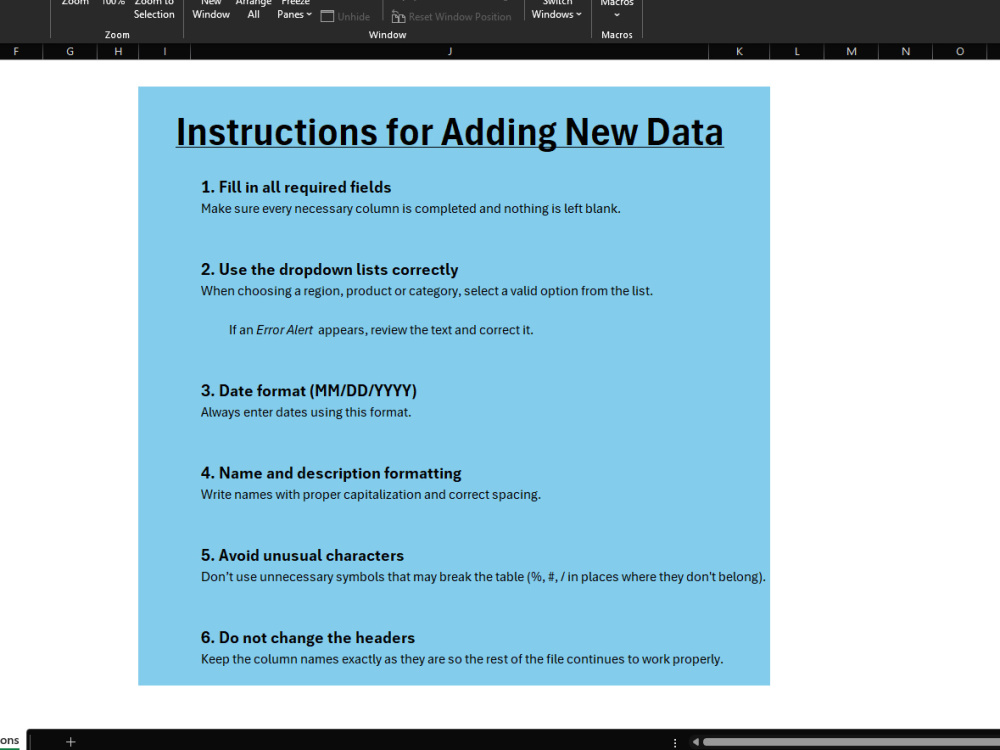Click Arrange All in the Window group
Image resolution: width=1000 pixels, height=750 pixels.
(253, 10)
